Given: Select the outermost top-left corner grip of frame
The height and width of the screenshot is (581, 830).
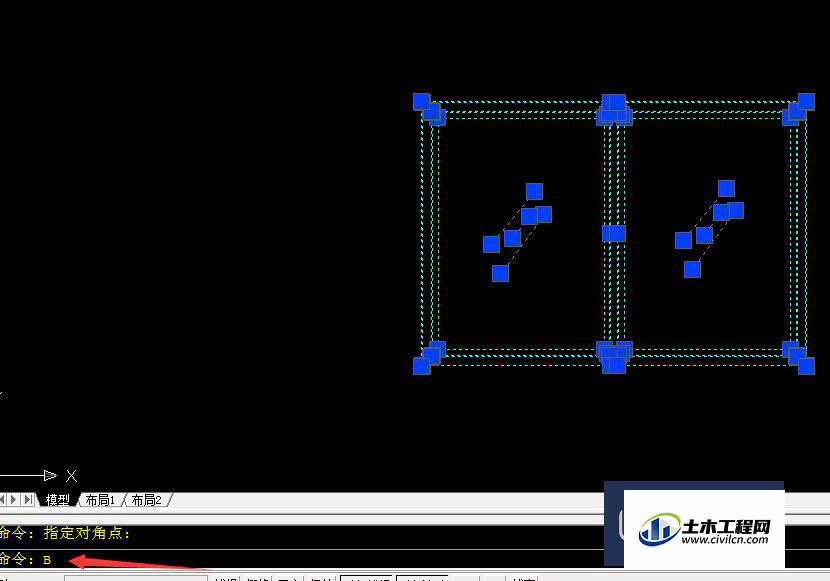Looking at the screenshot, I should click(421, 102).
